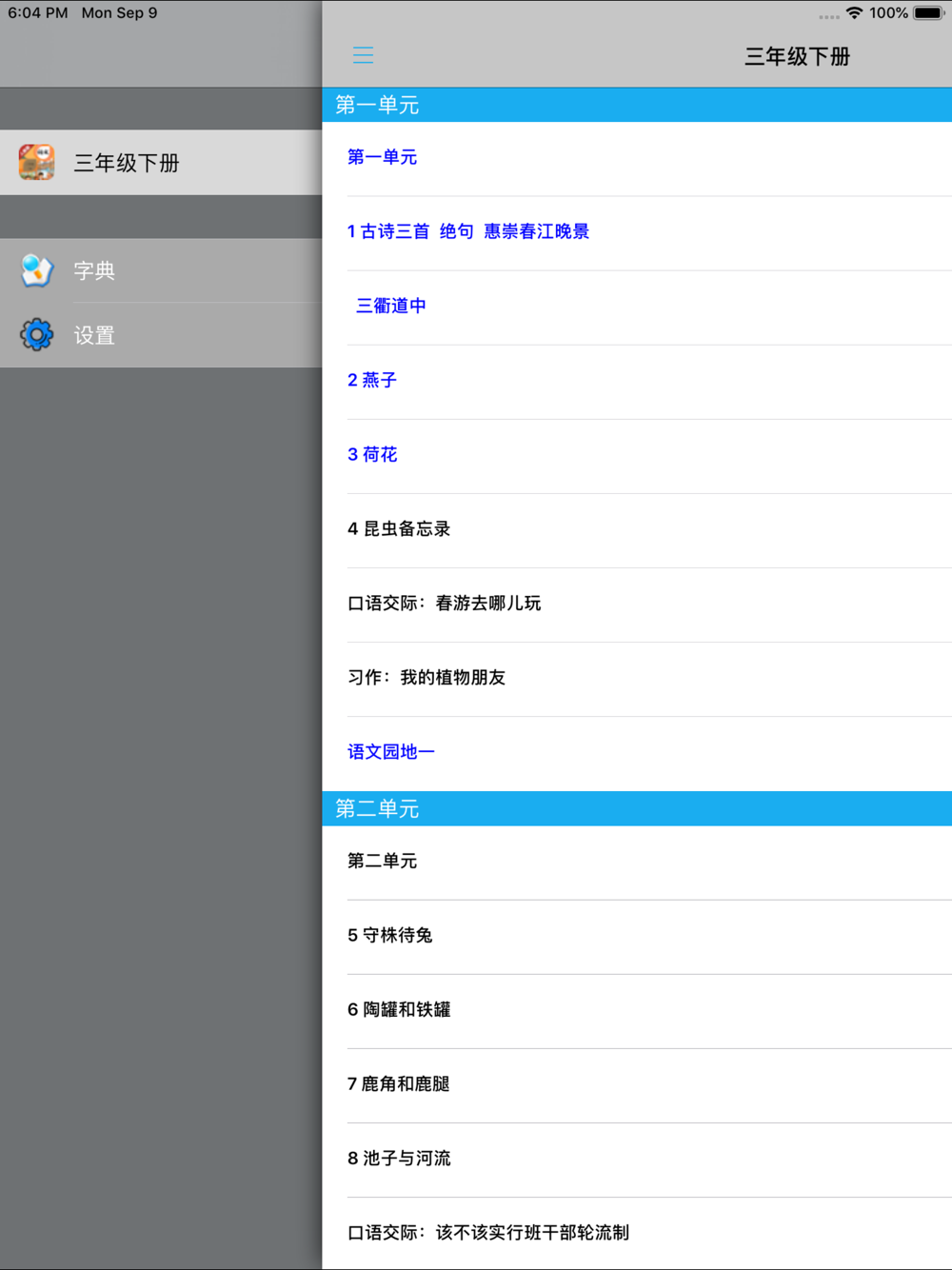Check the battery status icon
Viewport: 952px width, 1270px height.
point(929,13)
